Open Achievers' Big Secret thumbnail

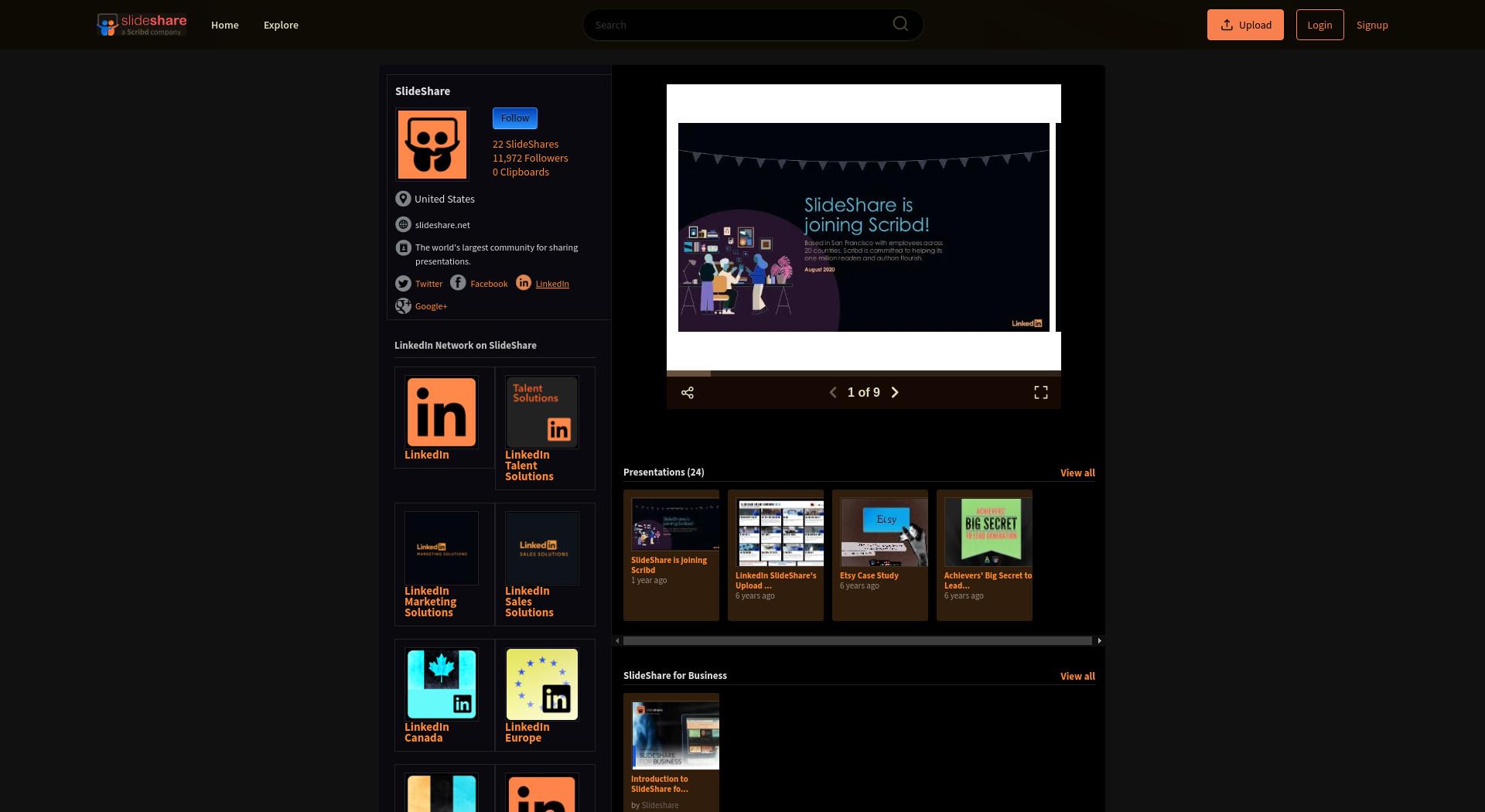(988, 532)
